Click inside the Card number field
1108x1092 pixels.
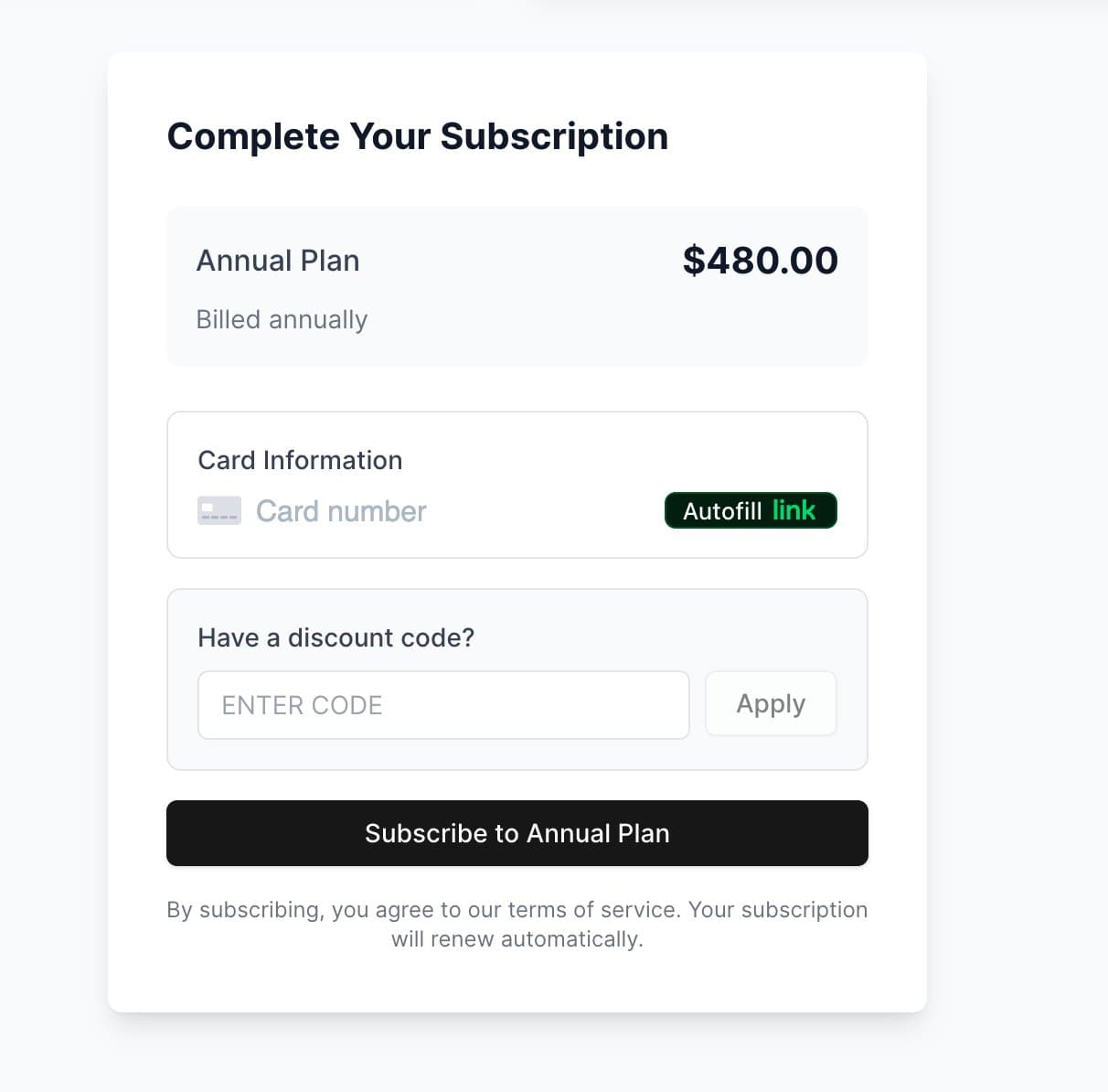tap(411, 511)
